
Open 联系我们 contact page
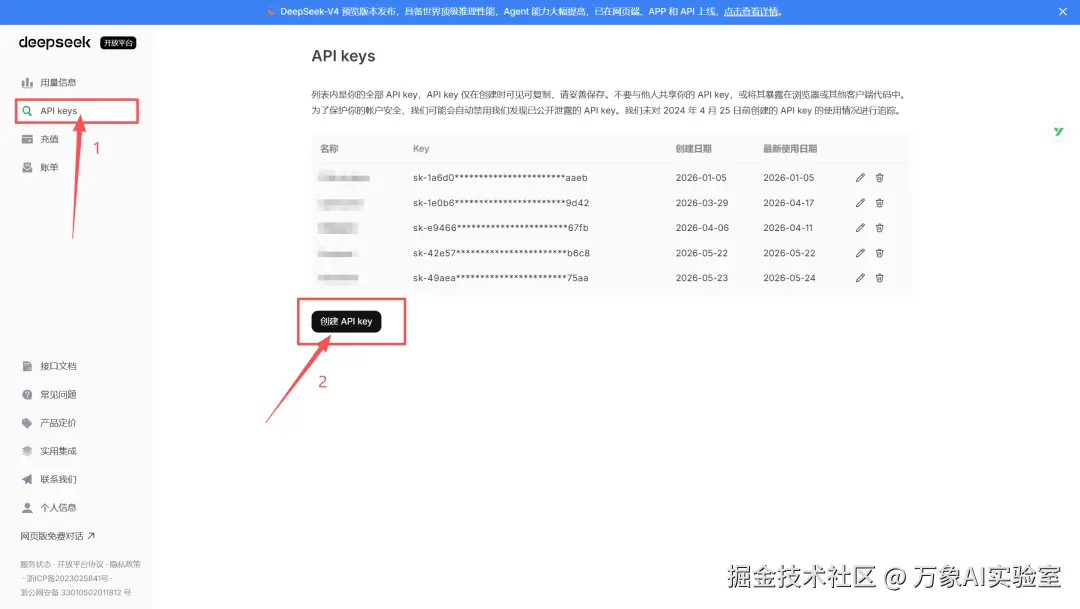[58, 479]
